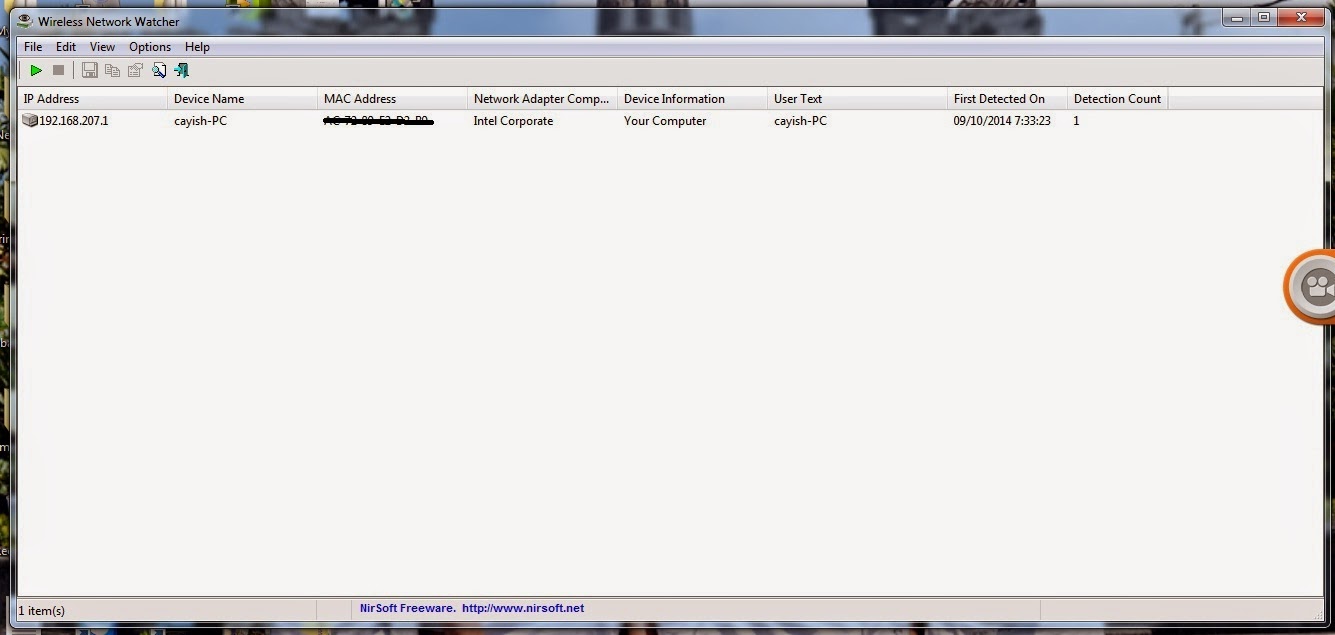Click the floppy disk save icon
The image size is (1335, 635).
click(90, 70)
